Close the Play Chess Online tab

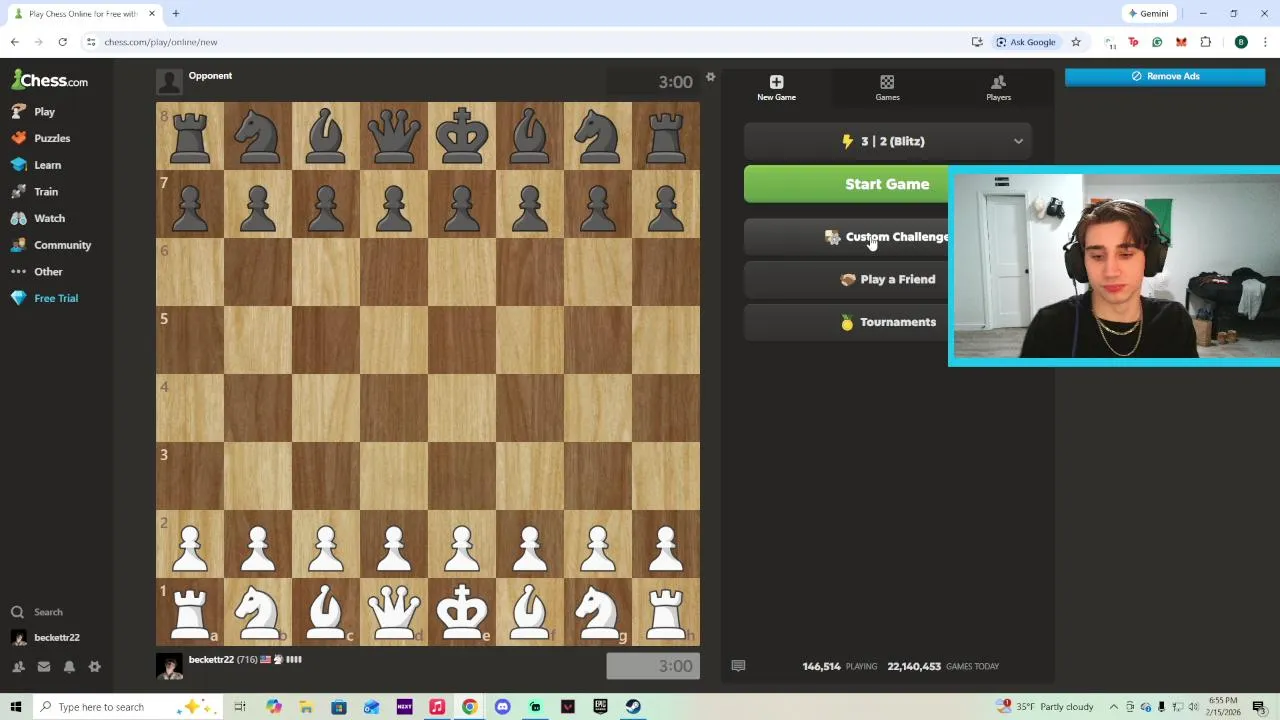[x=152, y=14]
